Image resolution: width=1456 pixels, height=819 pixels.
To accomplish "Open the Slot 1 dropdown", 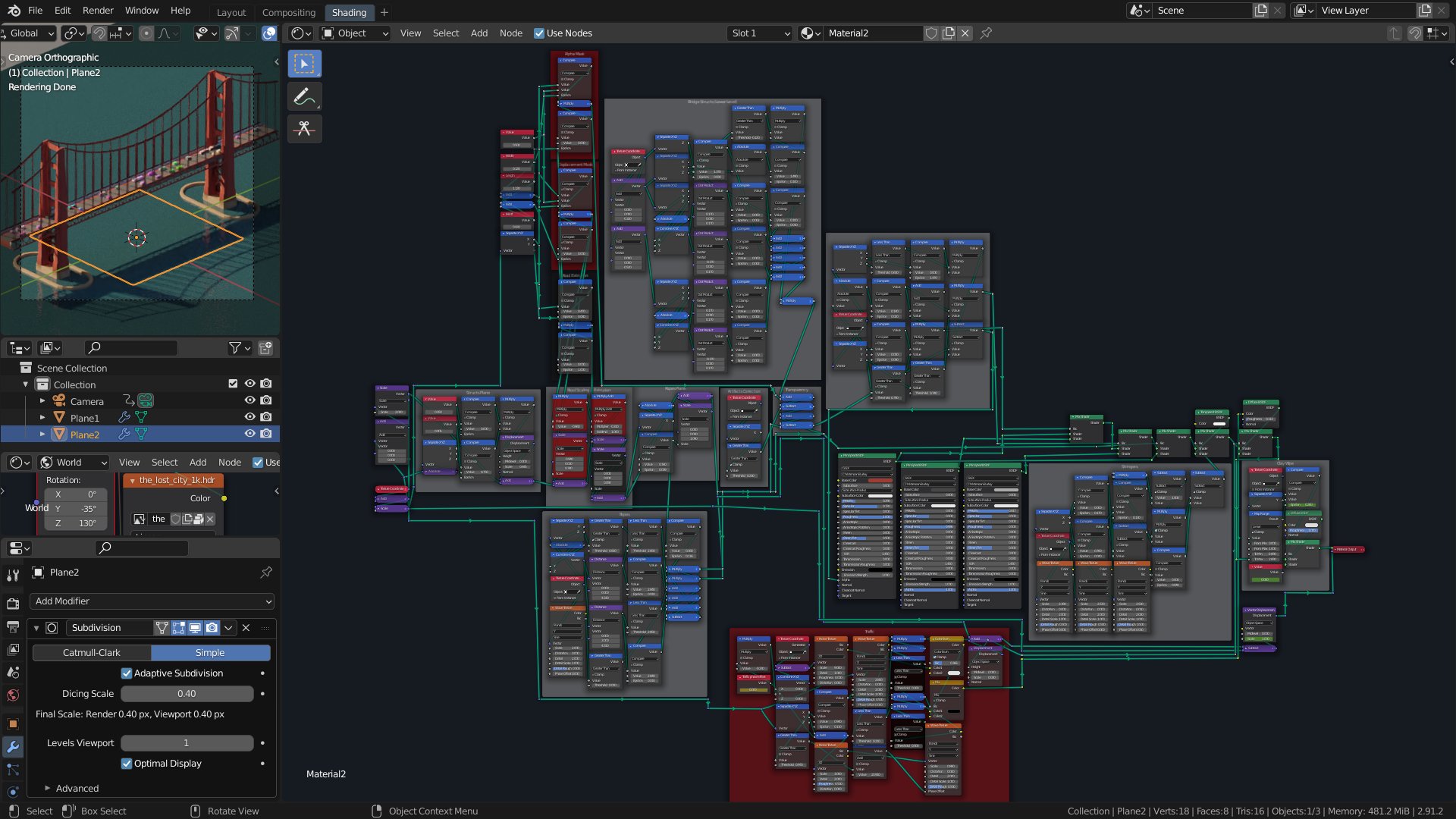I will [x=760, y=33].
